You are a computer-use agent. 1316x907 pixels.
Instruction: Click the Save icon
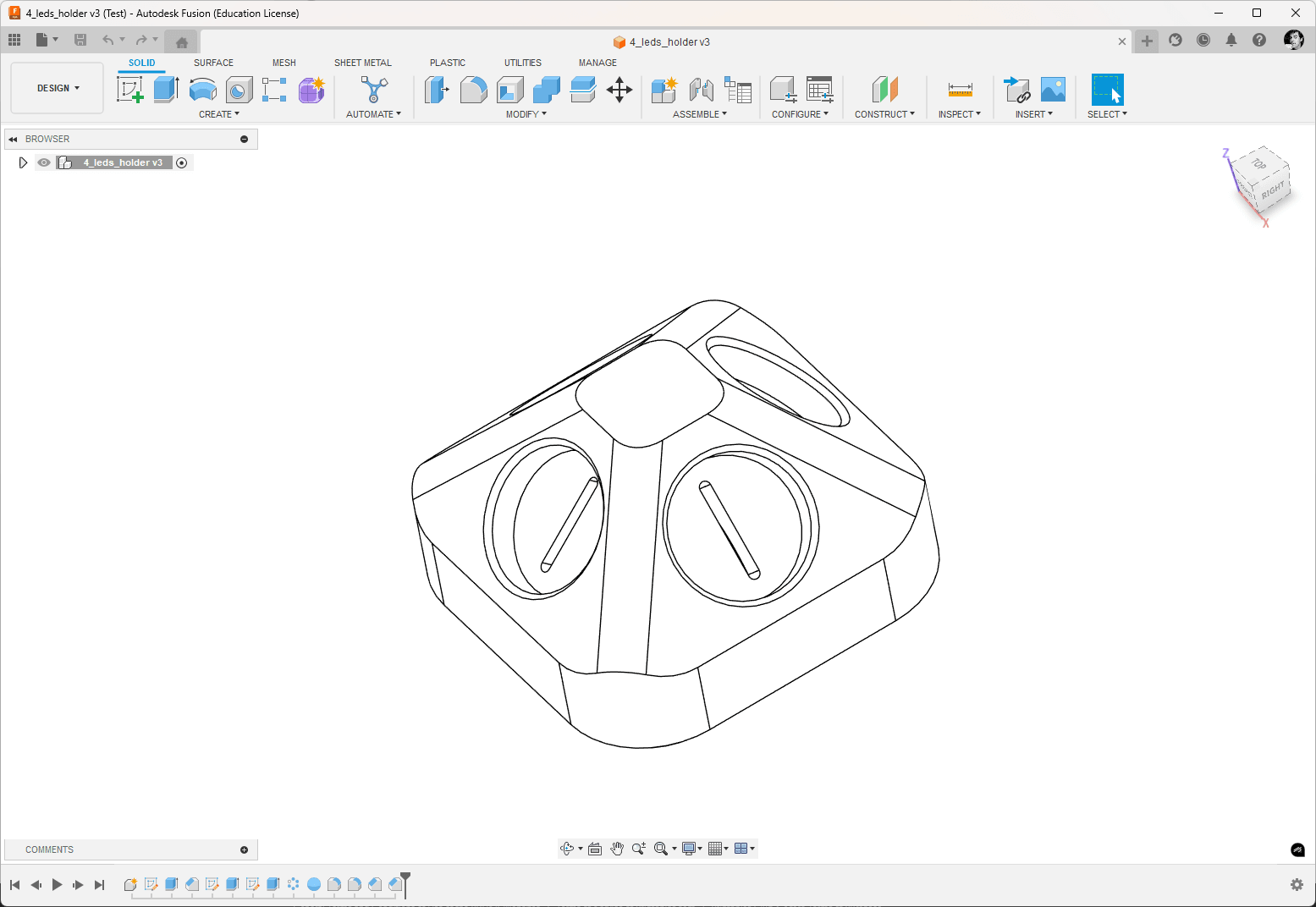(x=80, y=40)
